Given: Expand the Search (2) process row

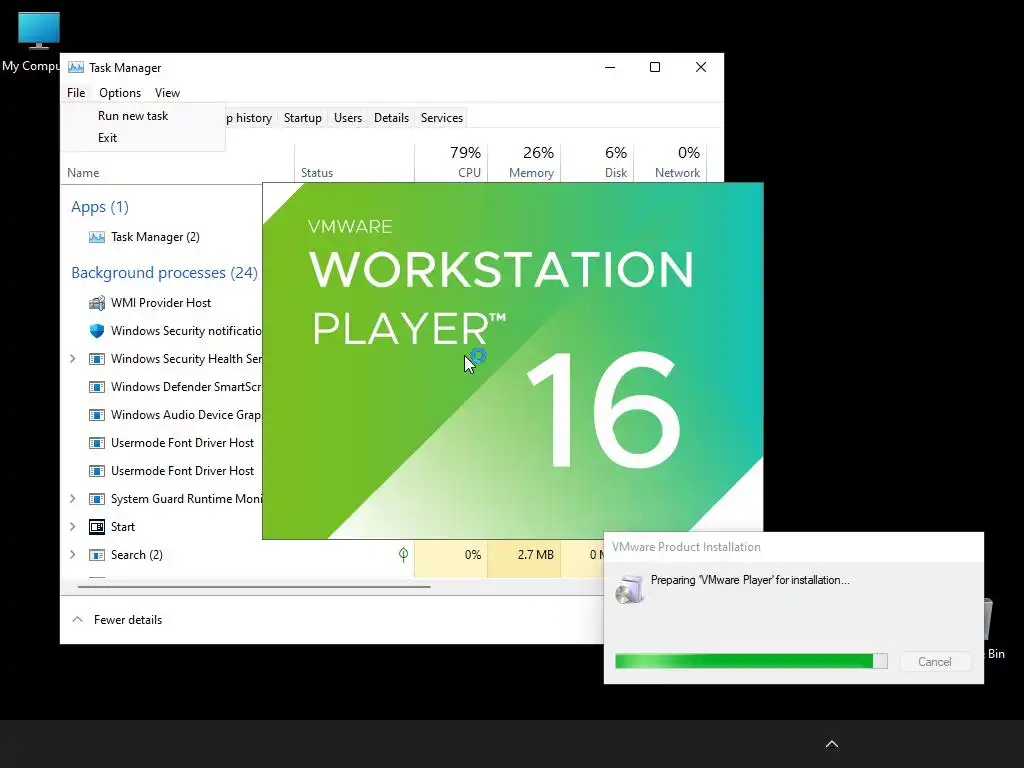Looking at the screenshot, I should [x=72, y=555].
